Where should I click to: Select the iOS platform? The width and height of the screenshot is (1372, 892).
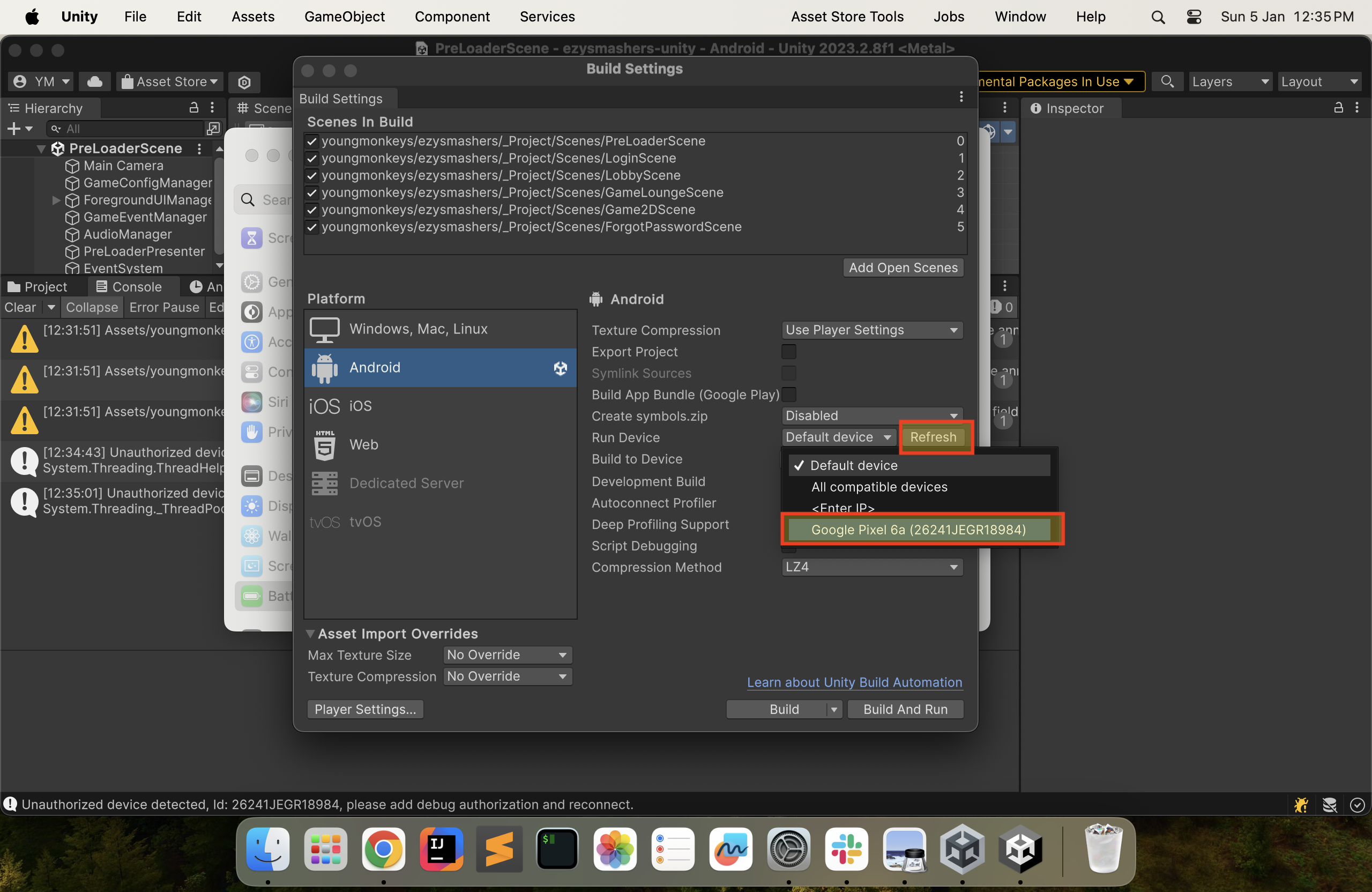pos(440,406)
